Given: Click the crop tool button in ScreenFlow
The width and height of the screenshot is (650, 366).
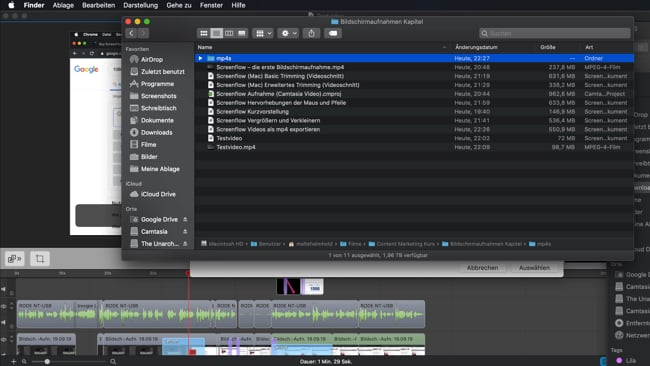Looking at the screenshot, I should click(x=40, y=259).
